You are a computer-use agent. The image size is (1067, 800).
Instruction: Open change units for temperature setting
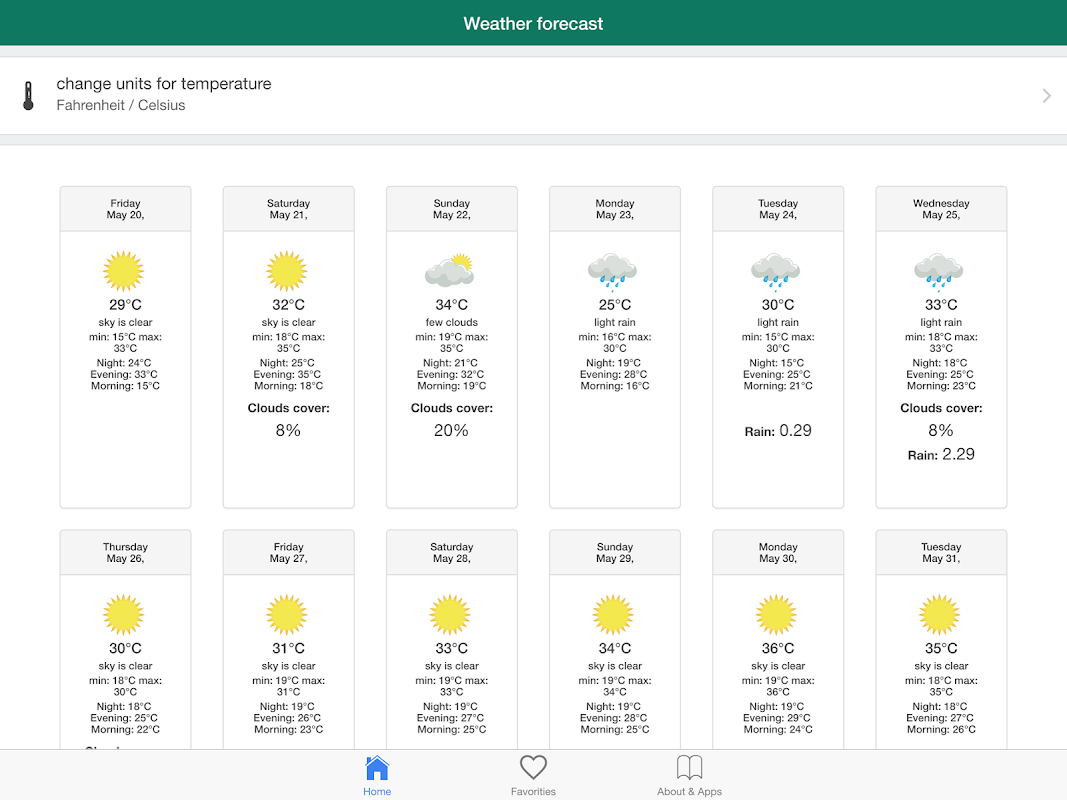[x=534, y=95]
